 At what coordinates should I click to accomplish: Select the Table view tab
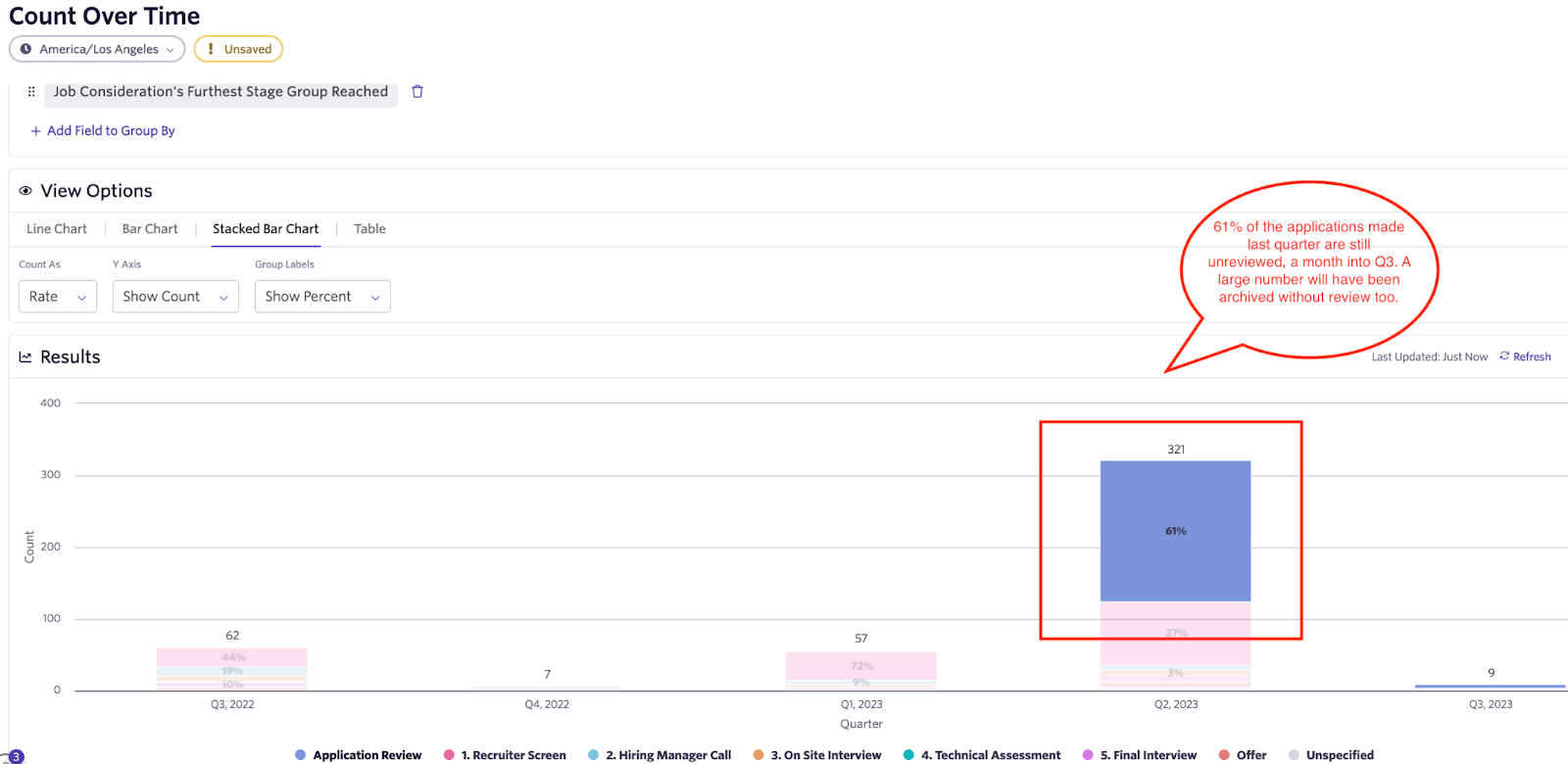pyautogui.click(x=369, y=229)
